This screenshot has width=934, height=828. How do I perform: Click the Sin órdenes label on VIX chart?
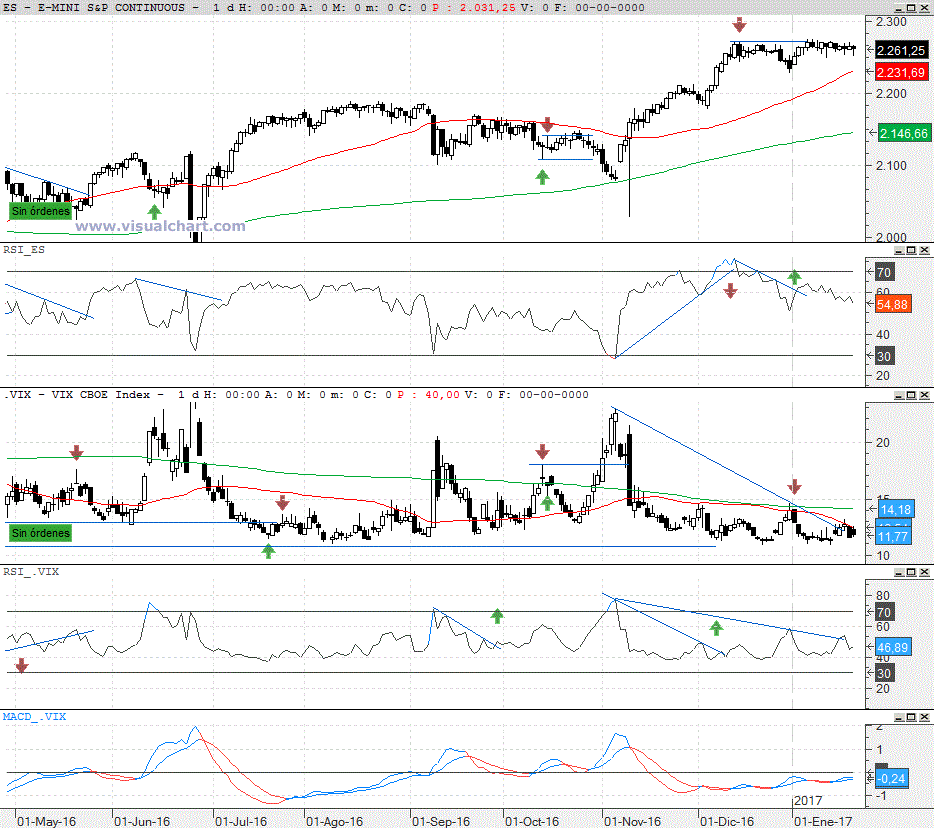[x=41, y=533]
